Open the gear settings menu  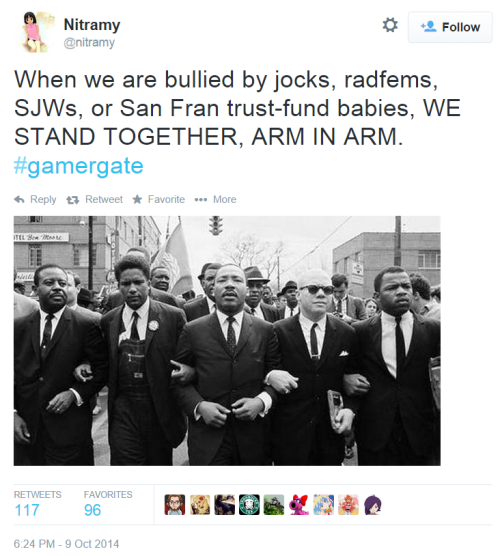click(x=390, y=26)
